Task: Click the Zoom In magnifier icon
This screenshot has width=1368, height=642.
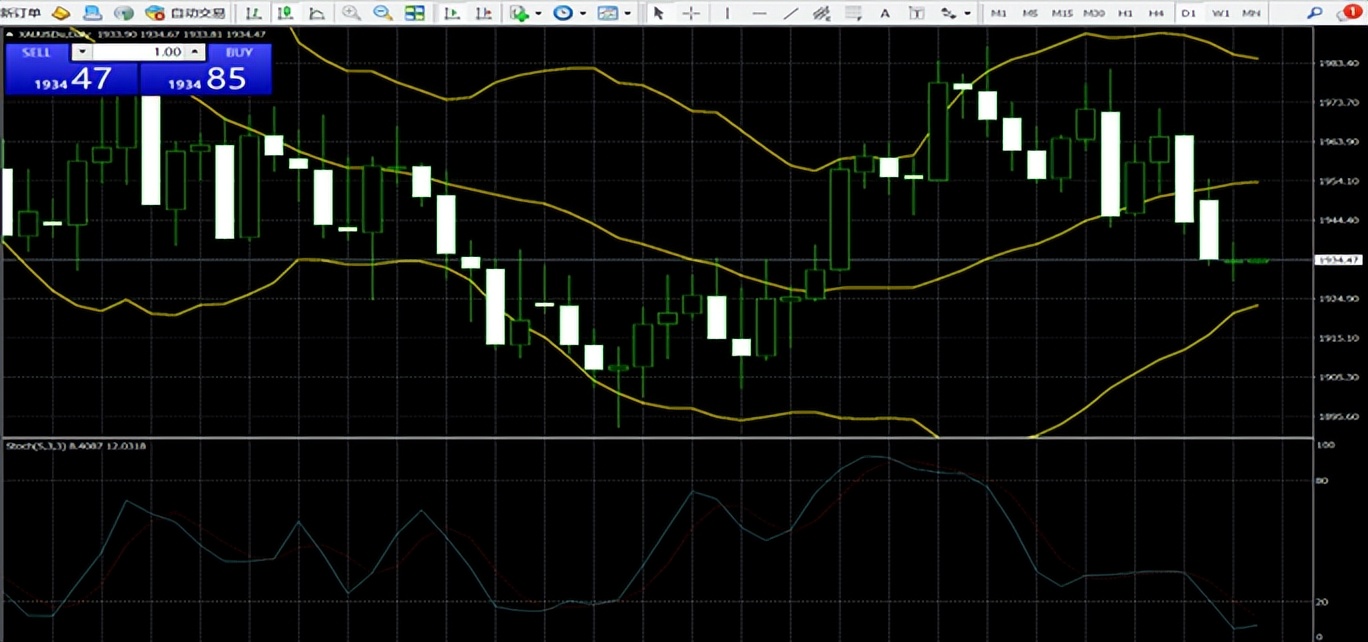Action: point(351,13)
